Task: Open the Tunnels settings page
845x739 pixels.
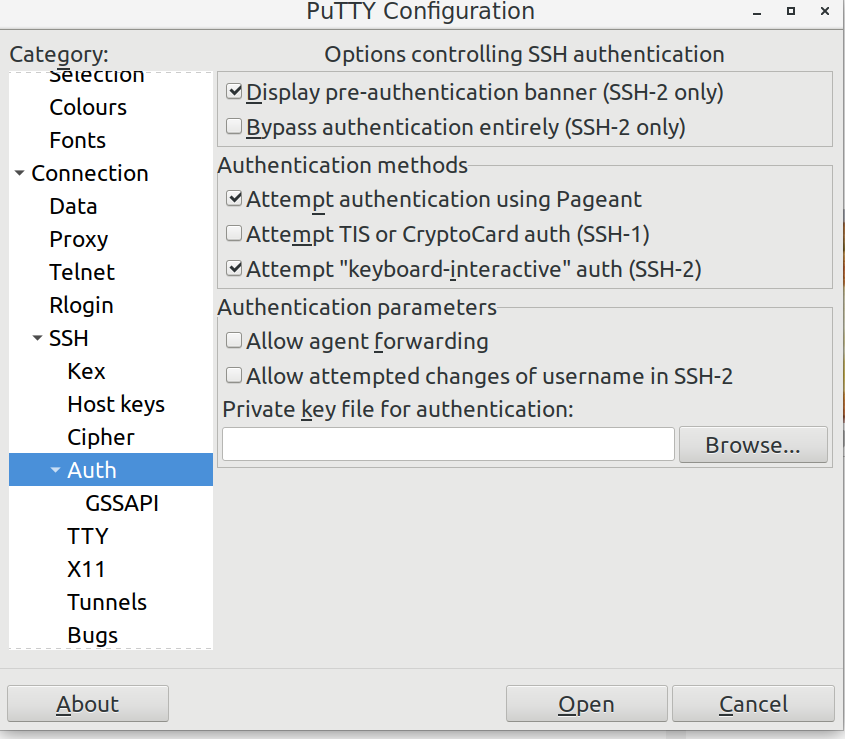Action: point(106,602)
